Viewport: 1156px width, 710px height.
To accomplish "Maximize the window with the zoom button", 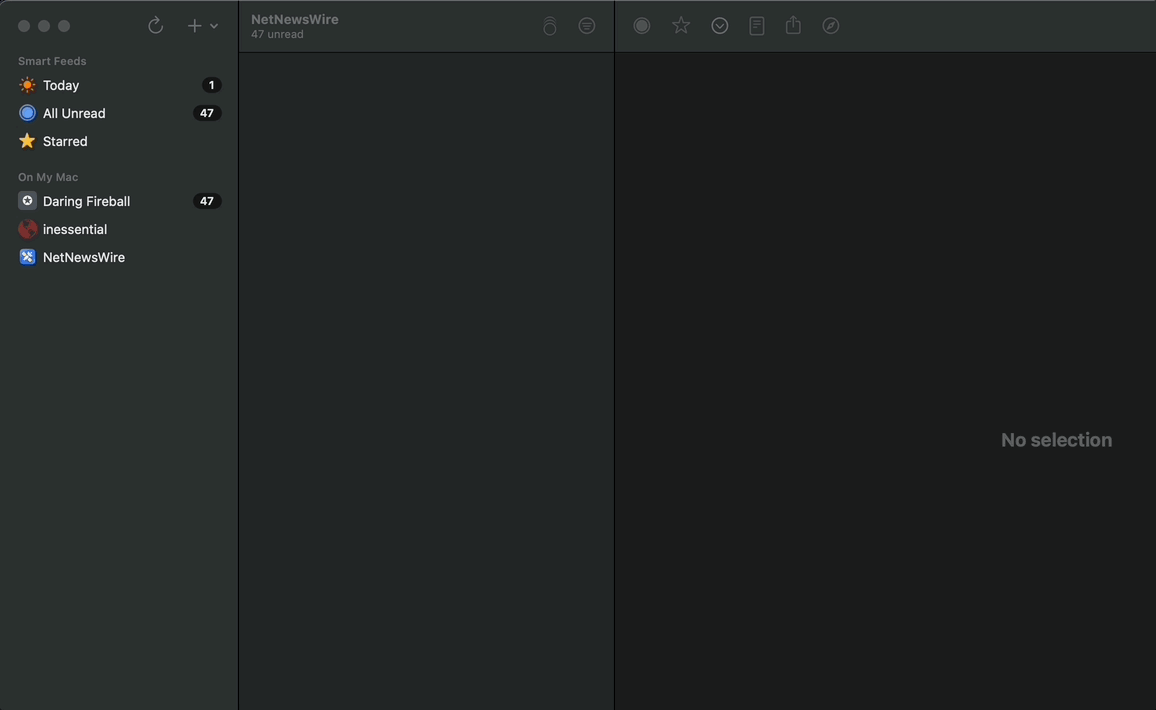I will click(64, 26).
